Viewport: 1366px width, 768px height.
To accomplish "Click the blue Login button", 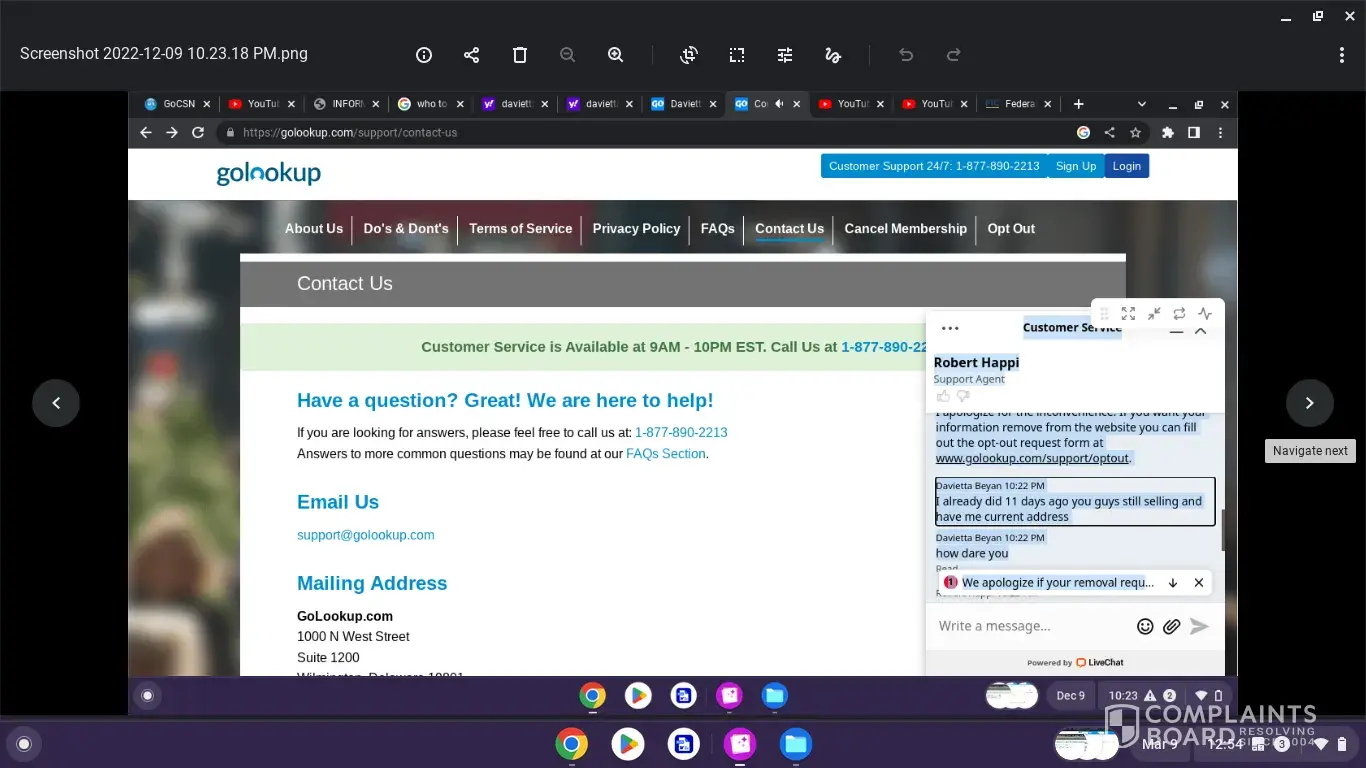I will tap(1126, 166).
